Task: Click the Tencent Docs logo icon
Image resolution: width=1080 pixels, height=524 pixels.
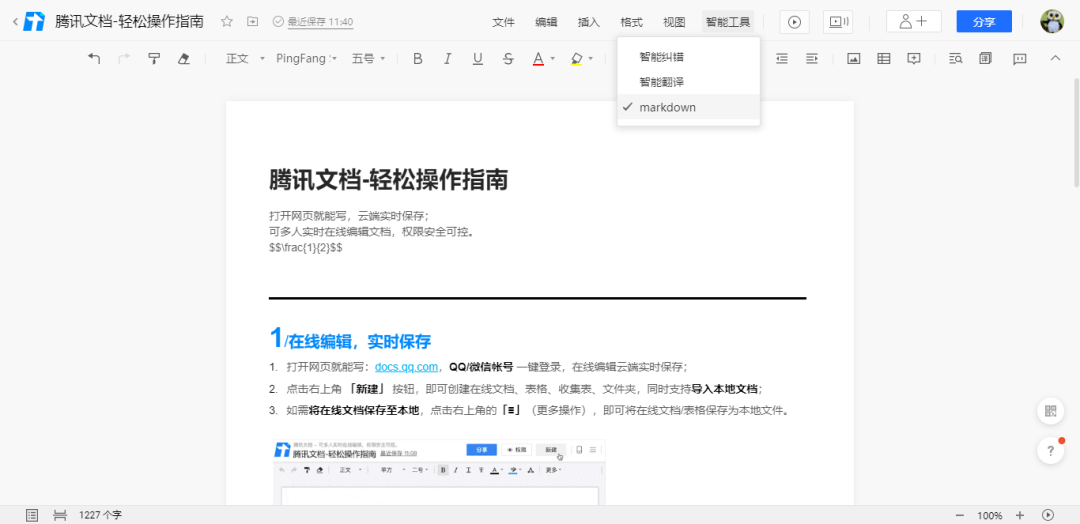Action: tap(34, 22)
